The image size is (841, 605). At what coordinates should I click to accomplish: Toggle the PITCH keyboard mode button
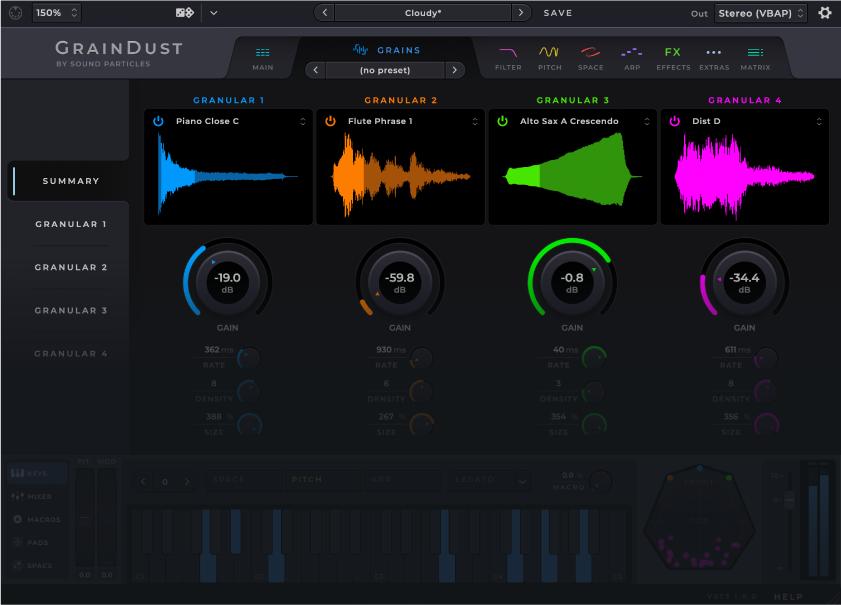323,479
